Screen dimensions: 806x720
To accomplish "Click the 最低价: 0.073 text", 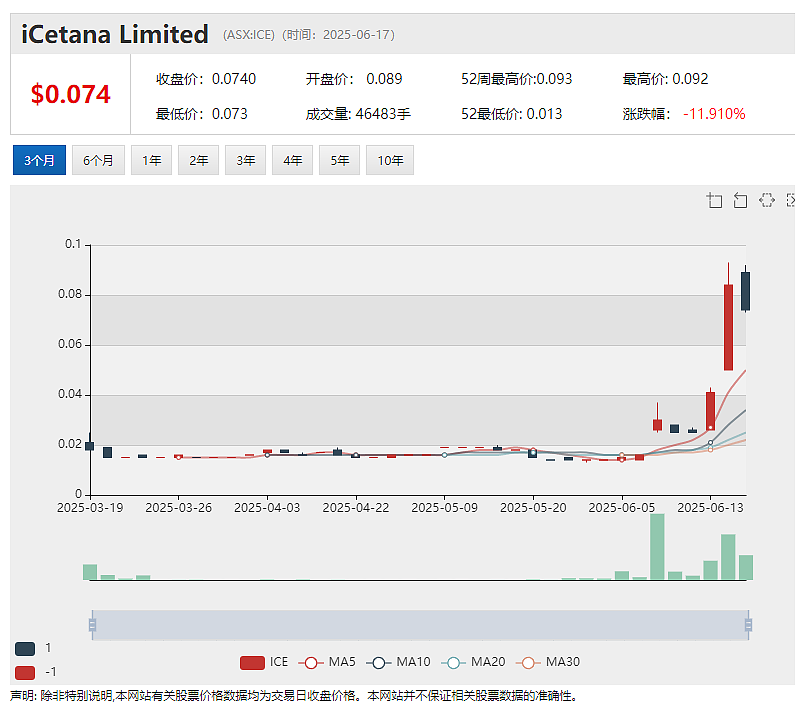I will click(202, 114).
